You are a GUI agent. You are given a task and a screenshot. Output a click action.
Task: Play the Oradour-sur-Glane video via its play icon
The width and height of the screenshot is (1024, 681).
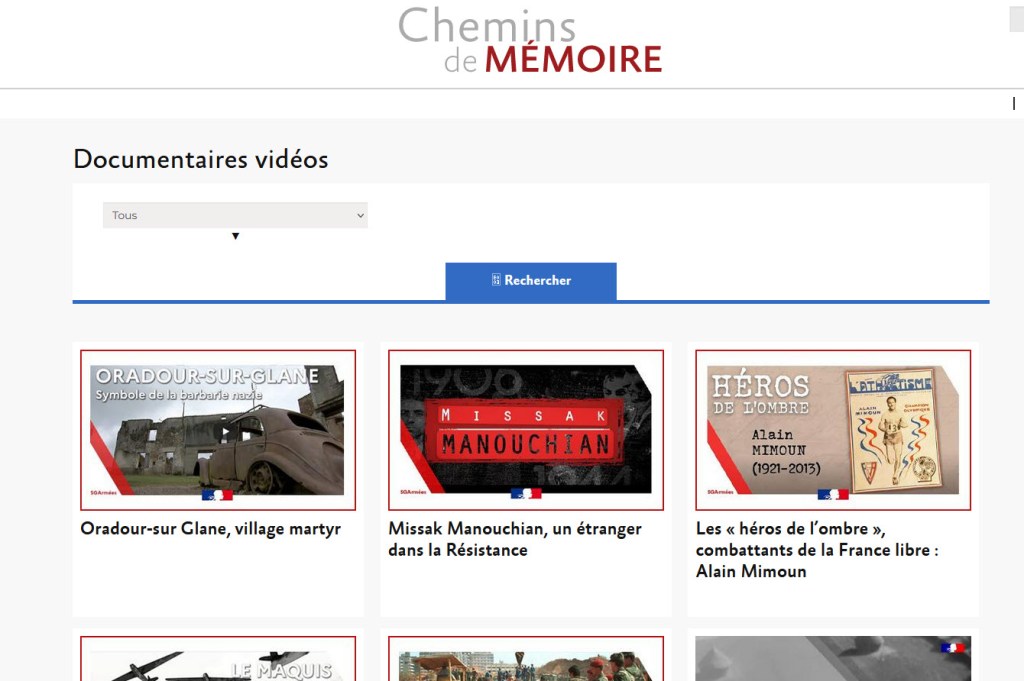225,432
